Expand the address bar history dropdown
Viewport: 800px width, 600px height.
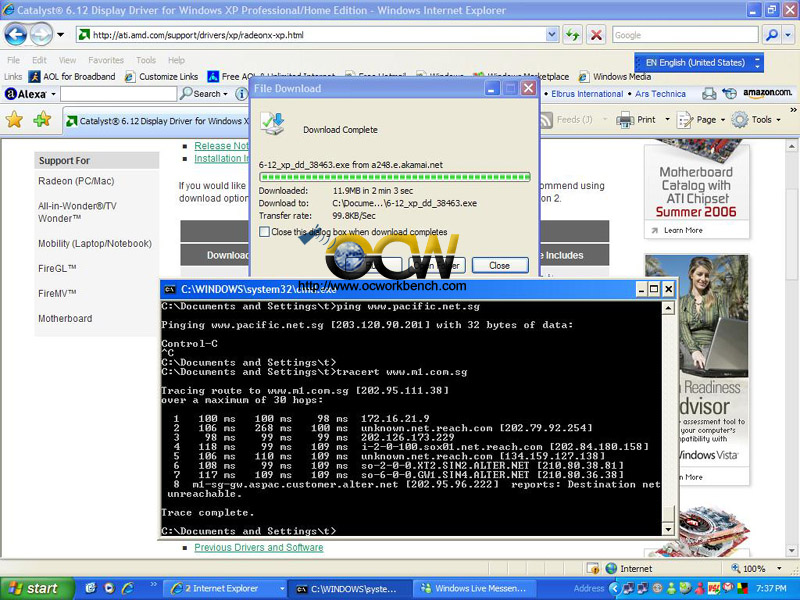pyautogui.click(x=552, y=35)
